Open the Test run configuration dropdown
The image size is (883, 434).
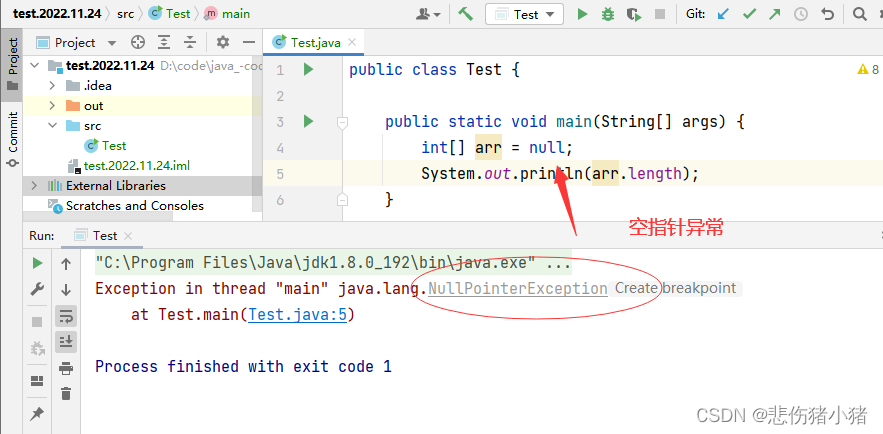click(524, 14)
